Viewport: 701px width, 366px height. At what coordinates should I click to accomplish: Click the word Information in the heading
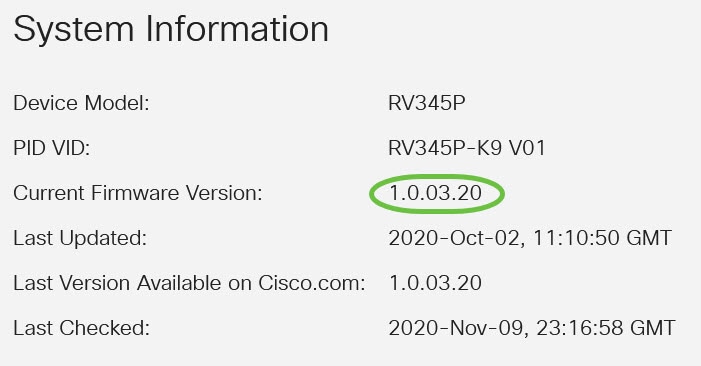click(237, 29)
